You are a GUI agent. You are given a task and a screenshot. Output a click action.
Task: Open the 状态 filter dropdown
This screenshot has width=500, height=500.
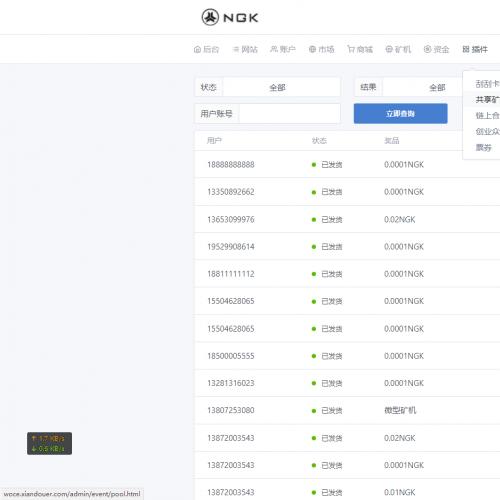pos(282,87)
